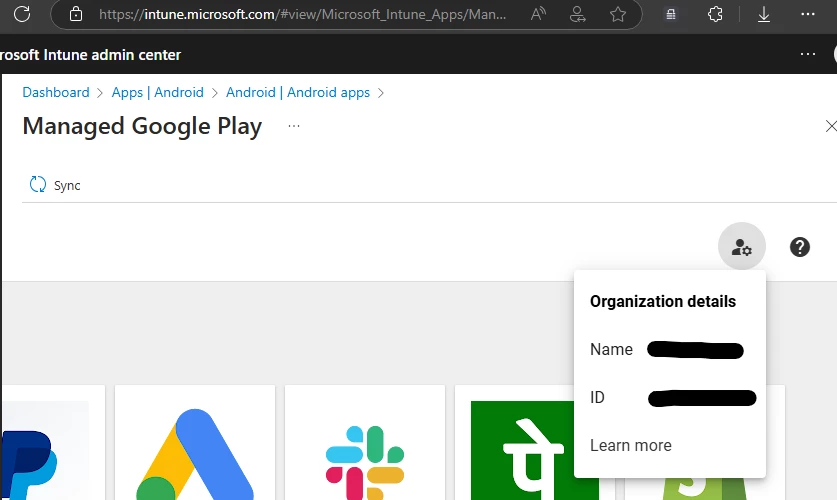Select the PhonePe app tile
Image resolution: width=837 pixels, height=500 pixels.
[514, 443]
